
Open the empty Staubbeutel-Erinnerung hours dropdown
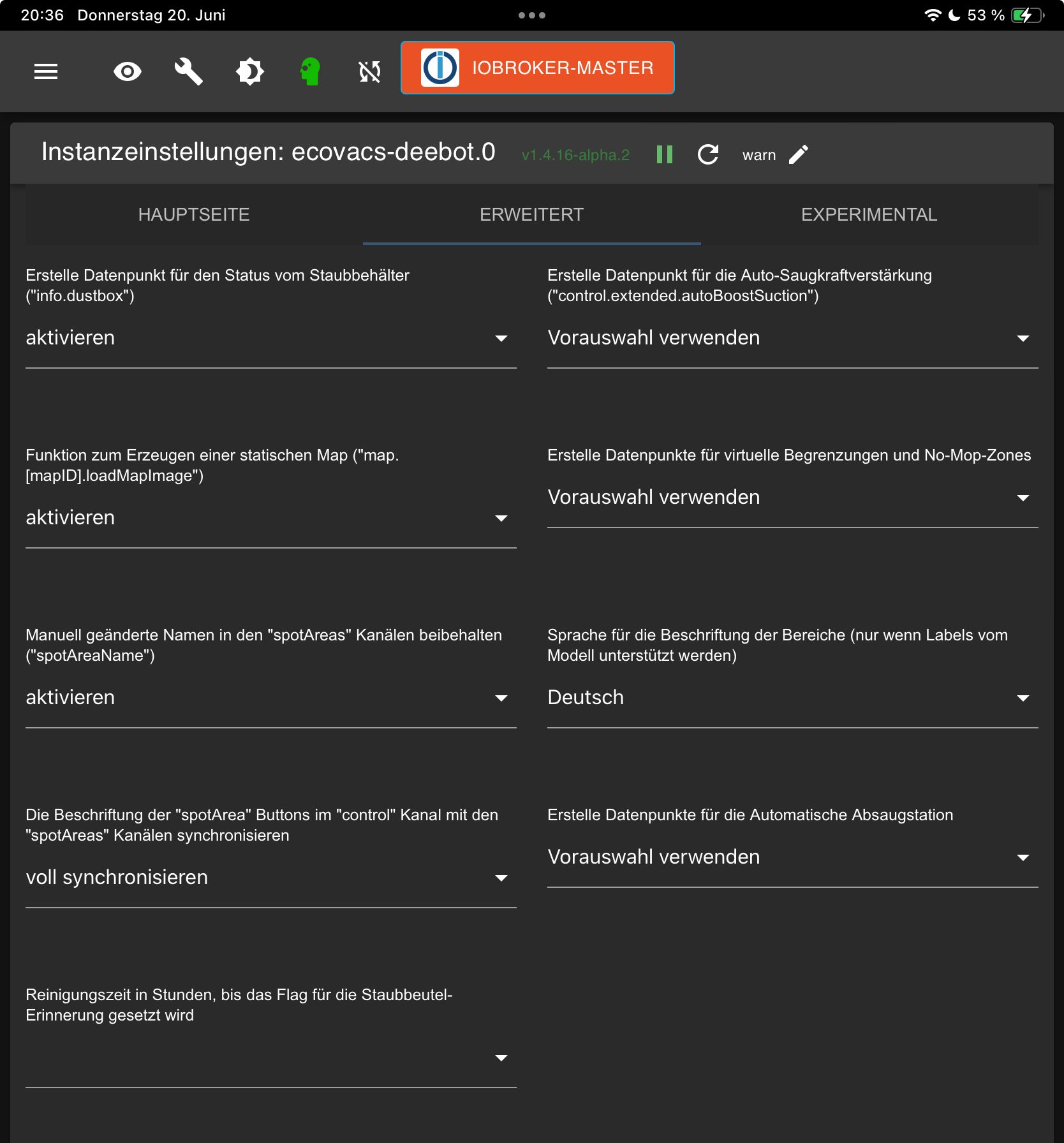271,1058
